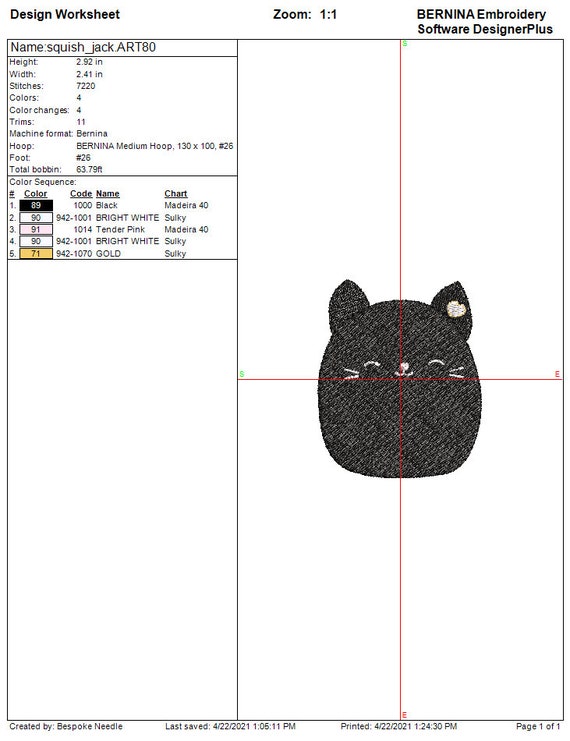Click the Design Worksheet heading

coord(65,14)
